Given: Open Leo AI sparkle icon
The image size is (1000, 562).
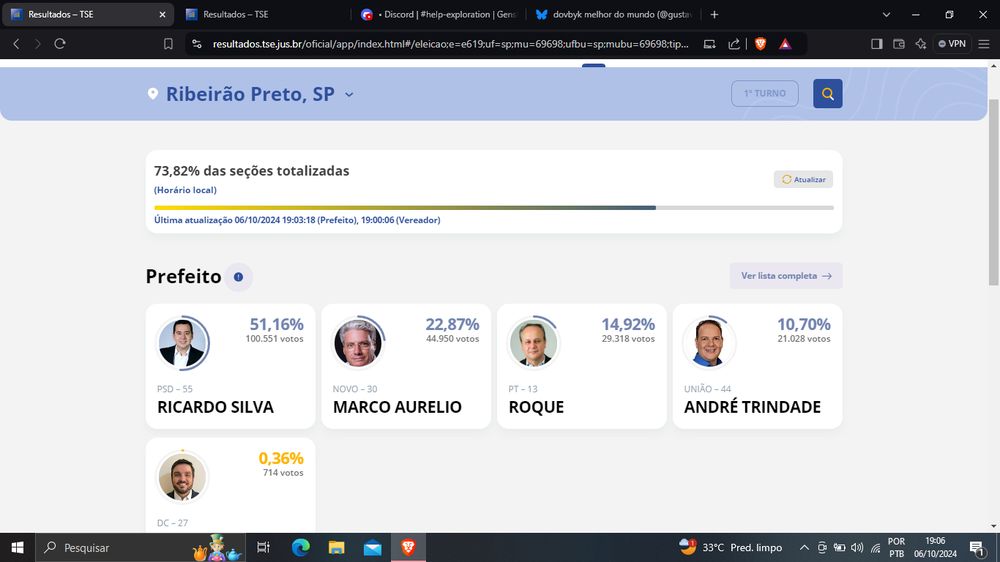Looking at the screenshot, I should point(921,44).
